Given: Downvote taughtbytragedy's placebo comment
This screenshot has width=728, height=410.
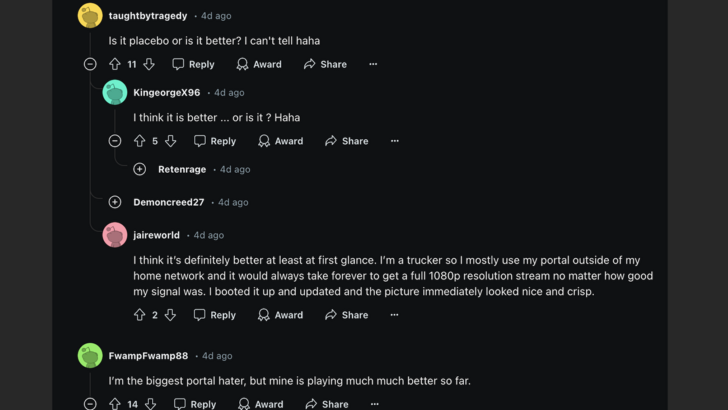Looking at the screenshot, I should (149, 64).
